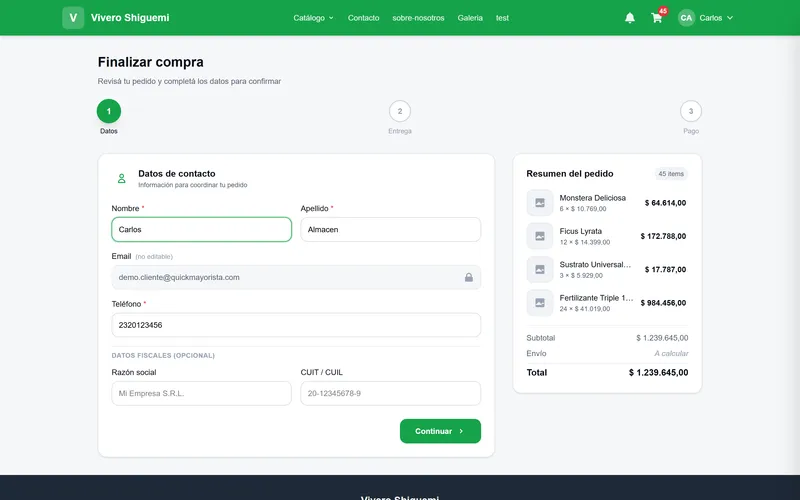Click the '6 × $ 10.769,00' quantity line

click(x=583, y=209)
